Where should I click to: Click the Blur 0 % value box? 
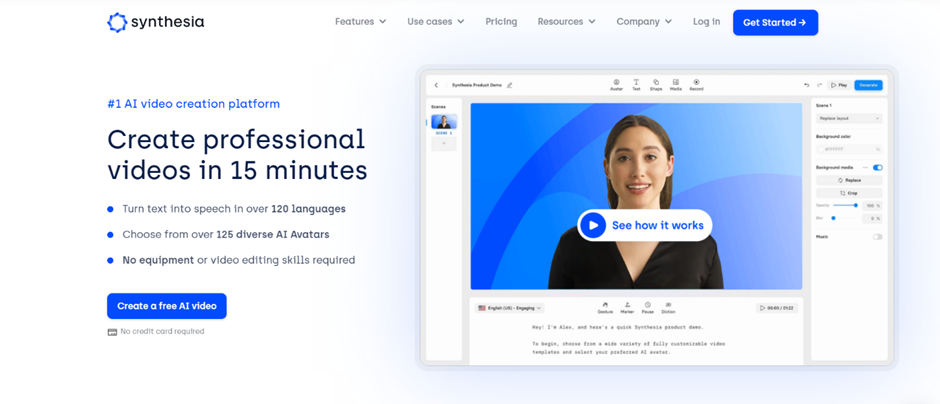click(x=872, y=218)
